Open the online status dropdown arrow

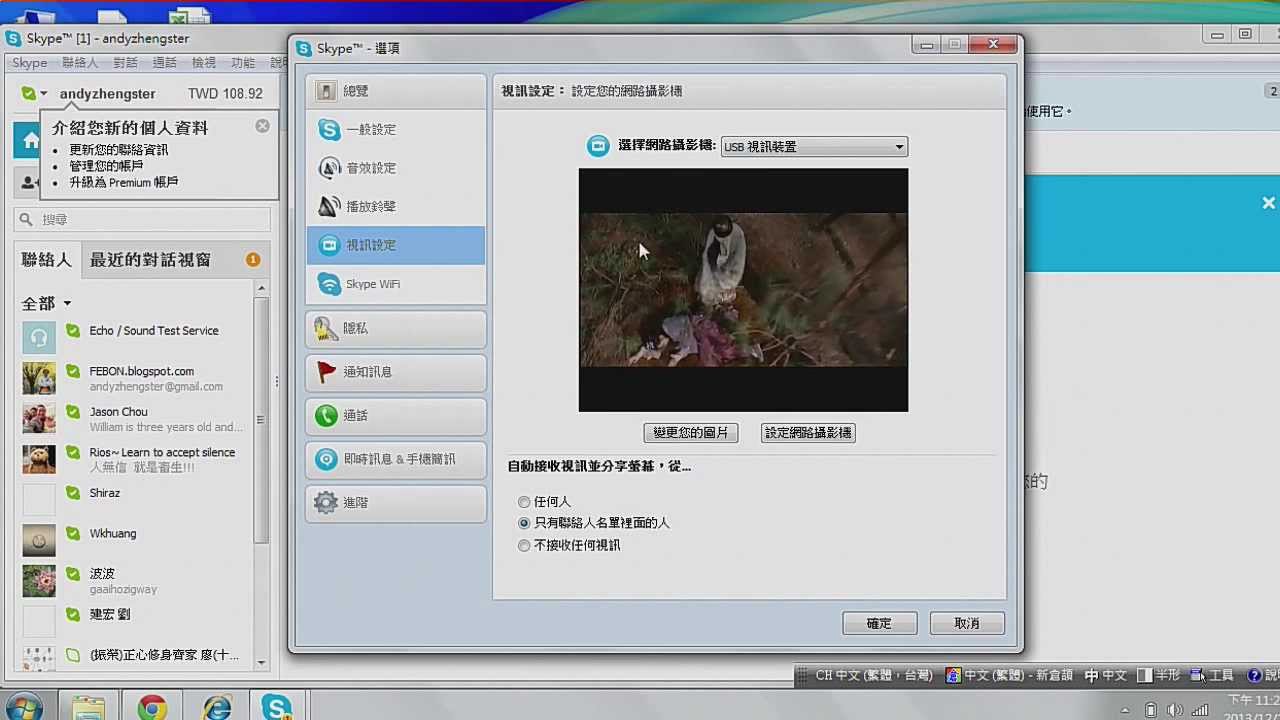pos(43,94)
